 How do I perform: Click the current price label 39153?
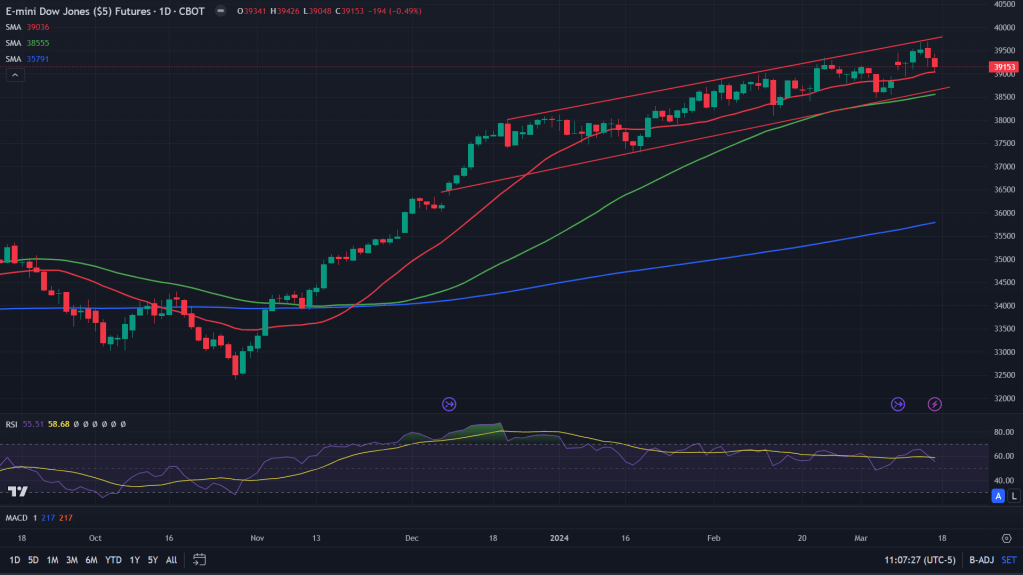click(1003, 68)
